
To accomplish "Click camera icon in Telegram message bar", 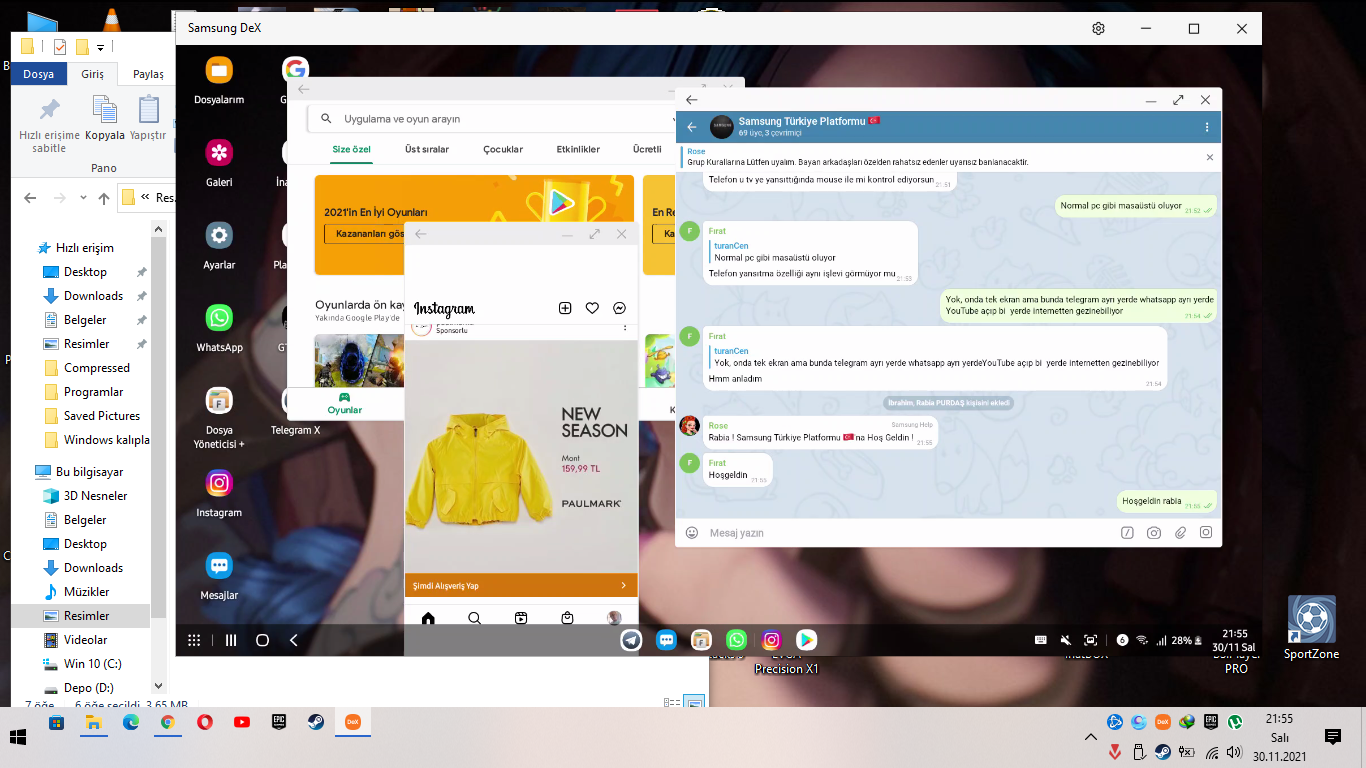I will [1154, 533].
